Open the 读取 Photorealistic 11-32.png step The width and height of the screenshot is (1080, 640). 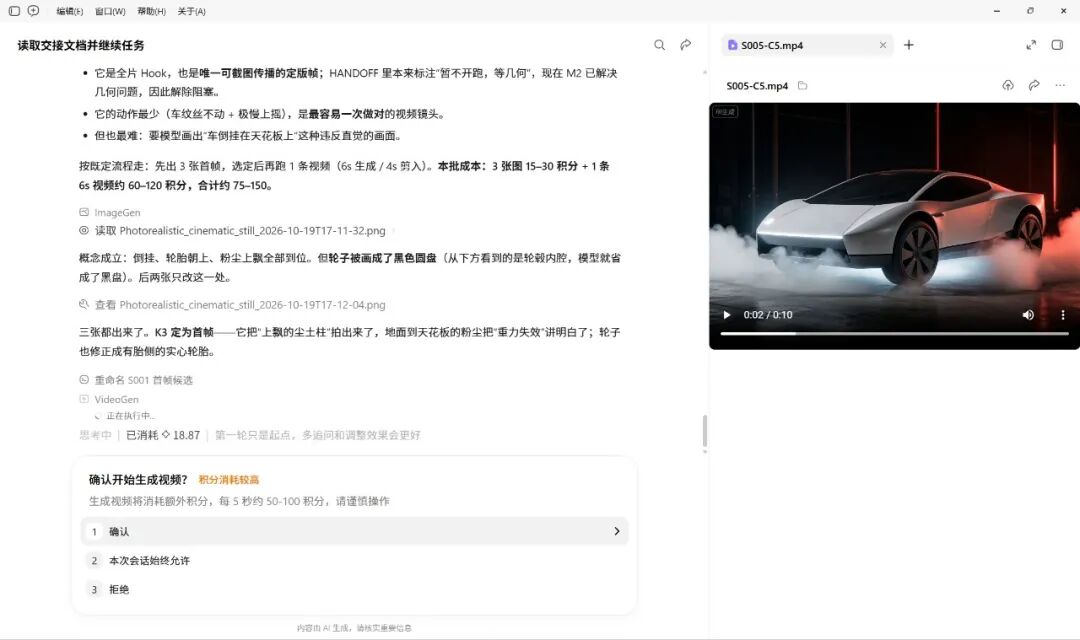click(233, 231)
